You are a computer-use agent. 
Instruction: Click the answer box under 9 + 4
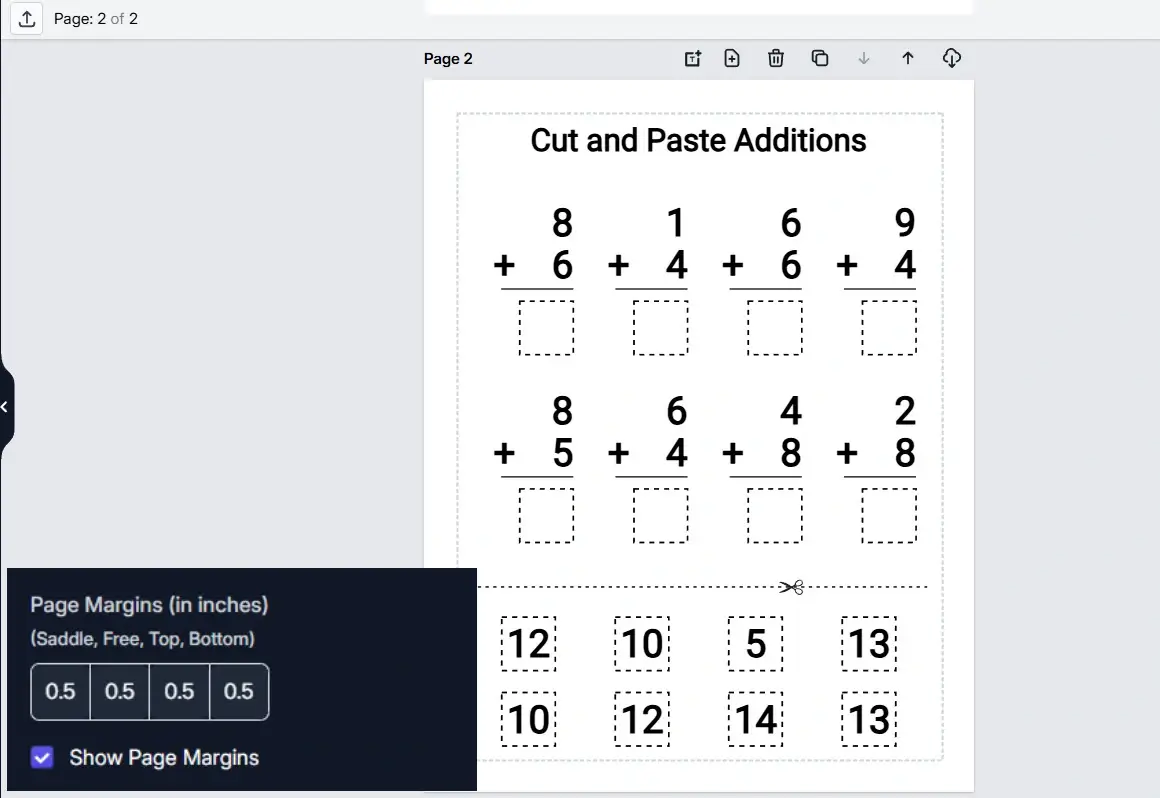[x=888, y=328]
